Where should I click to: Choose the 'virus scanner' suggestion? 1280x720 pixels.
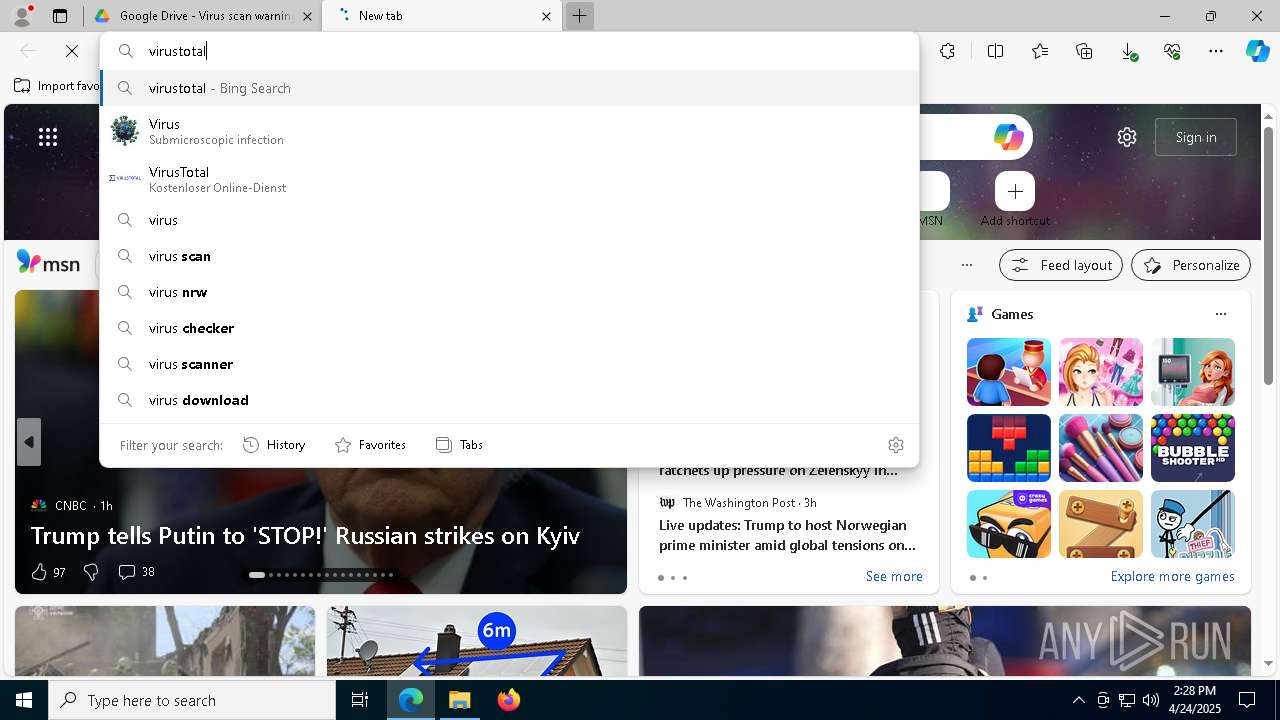click(509, 364)
